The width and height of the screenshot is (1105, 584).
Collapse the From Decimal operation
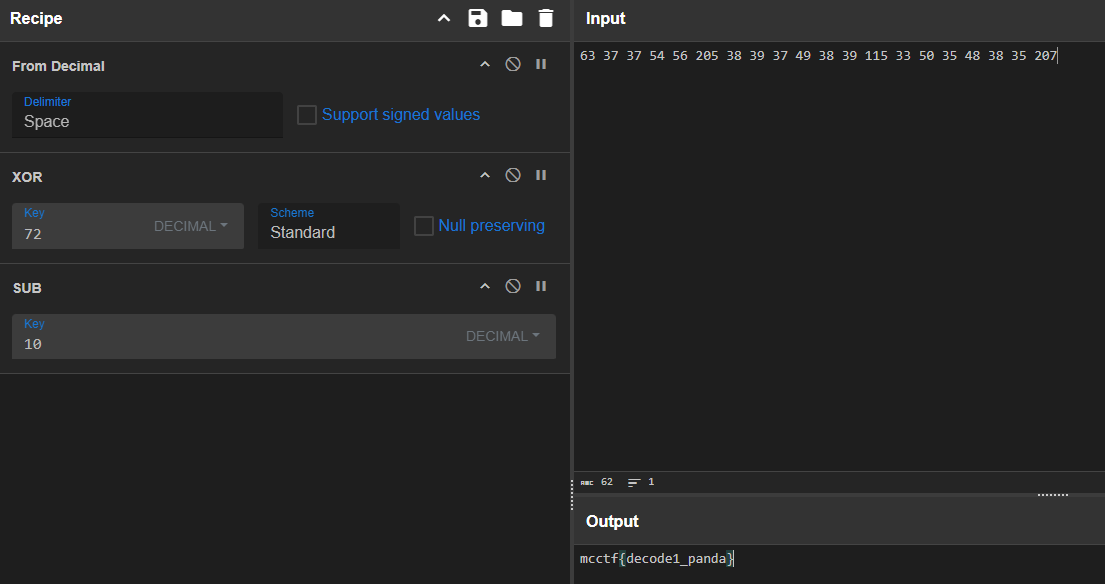(x=485, y=64)
